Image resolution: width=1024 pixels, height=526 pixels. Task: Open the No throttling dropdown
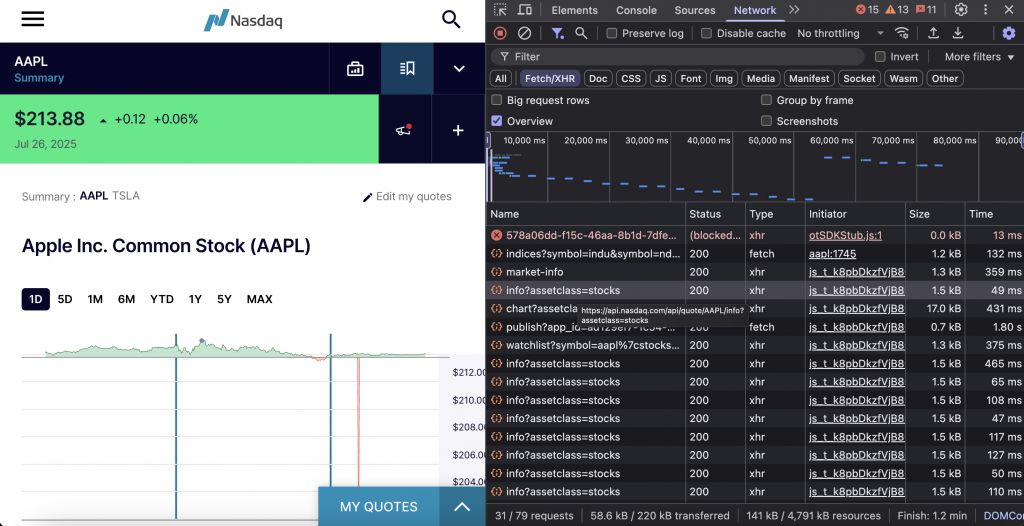(835, 33)
